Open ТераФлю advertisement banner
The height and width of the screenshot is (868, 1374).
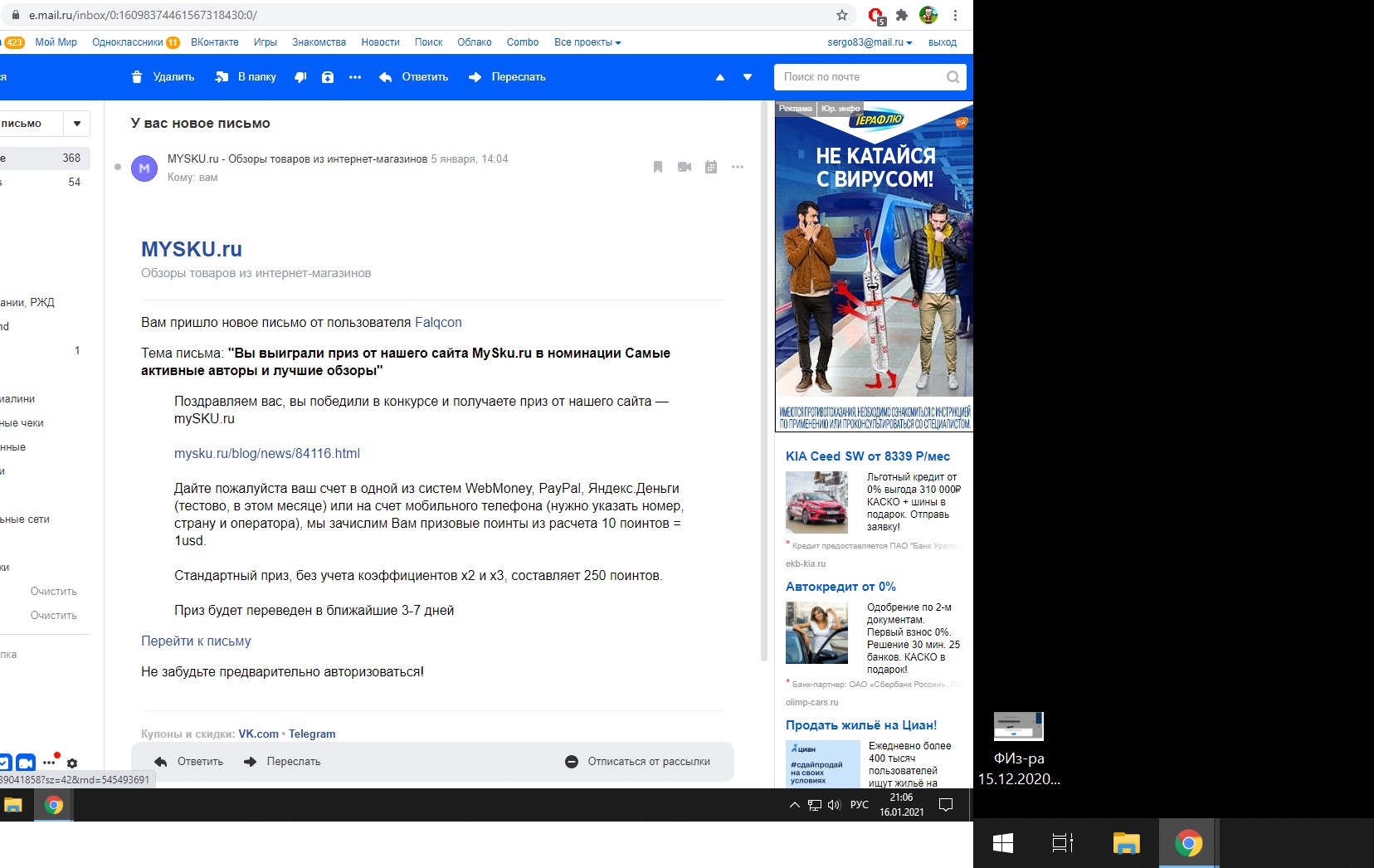coord(874,266)
